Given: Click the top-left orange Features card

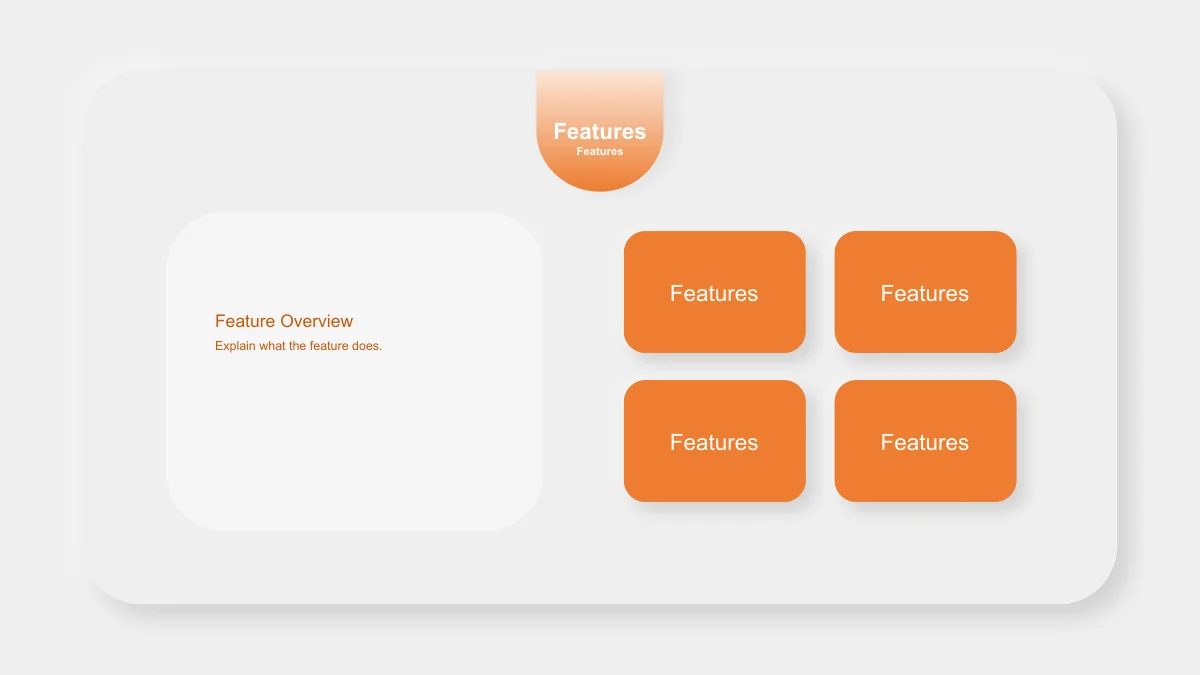Looking at the screenshot, I should (715, 292).
